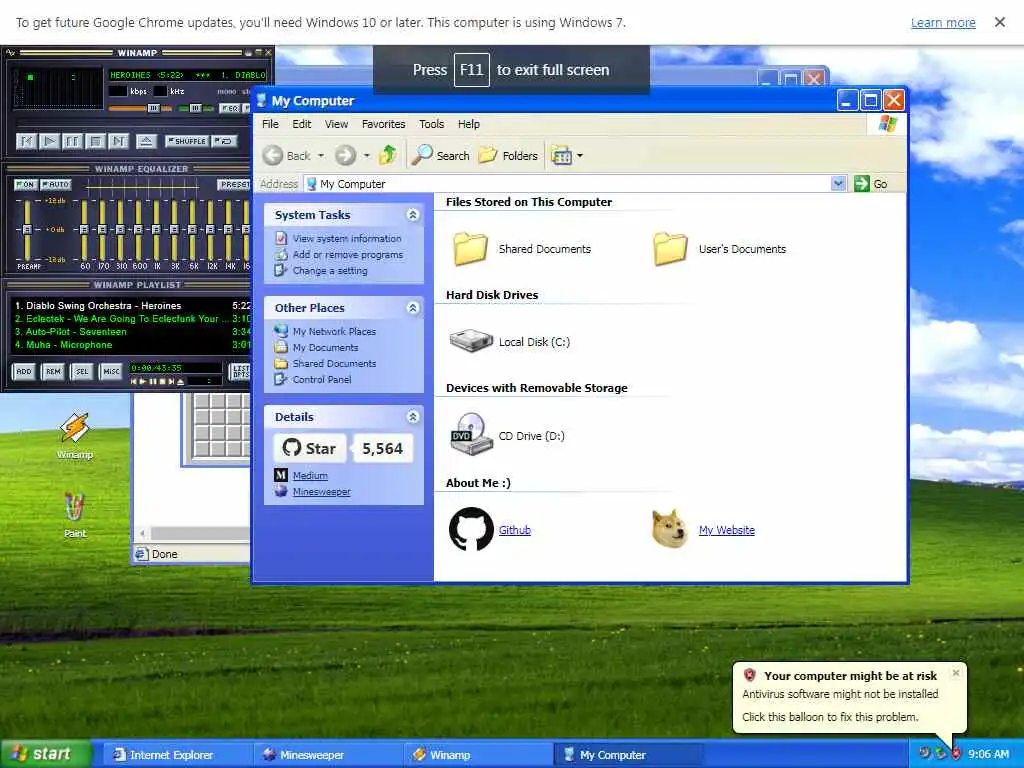The image size is (1024, 768).
Task: Click the Go button
Action: click(x=871, y=184)
